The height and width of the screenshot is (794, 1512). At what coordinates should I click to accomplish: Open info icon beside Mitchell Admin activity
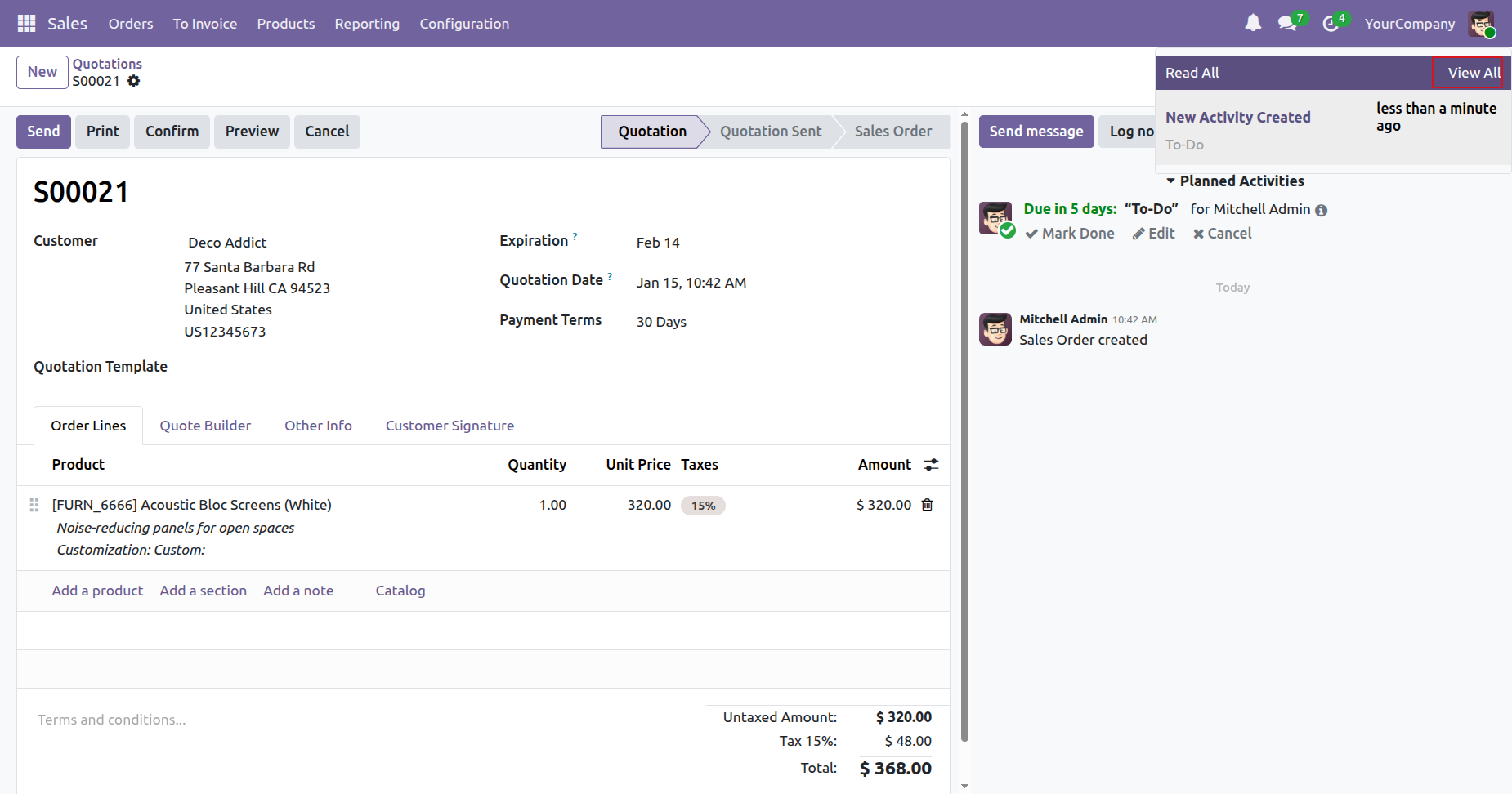[1321, 211]
